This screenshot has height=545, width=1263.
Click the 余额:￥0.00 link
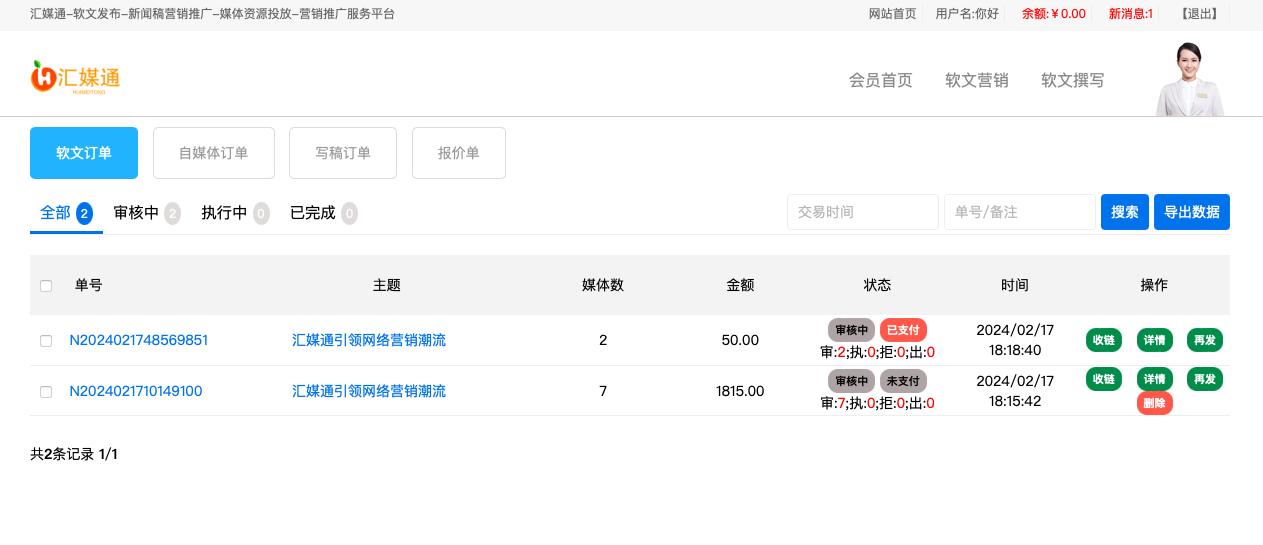click(x=1054, y=14)
